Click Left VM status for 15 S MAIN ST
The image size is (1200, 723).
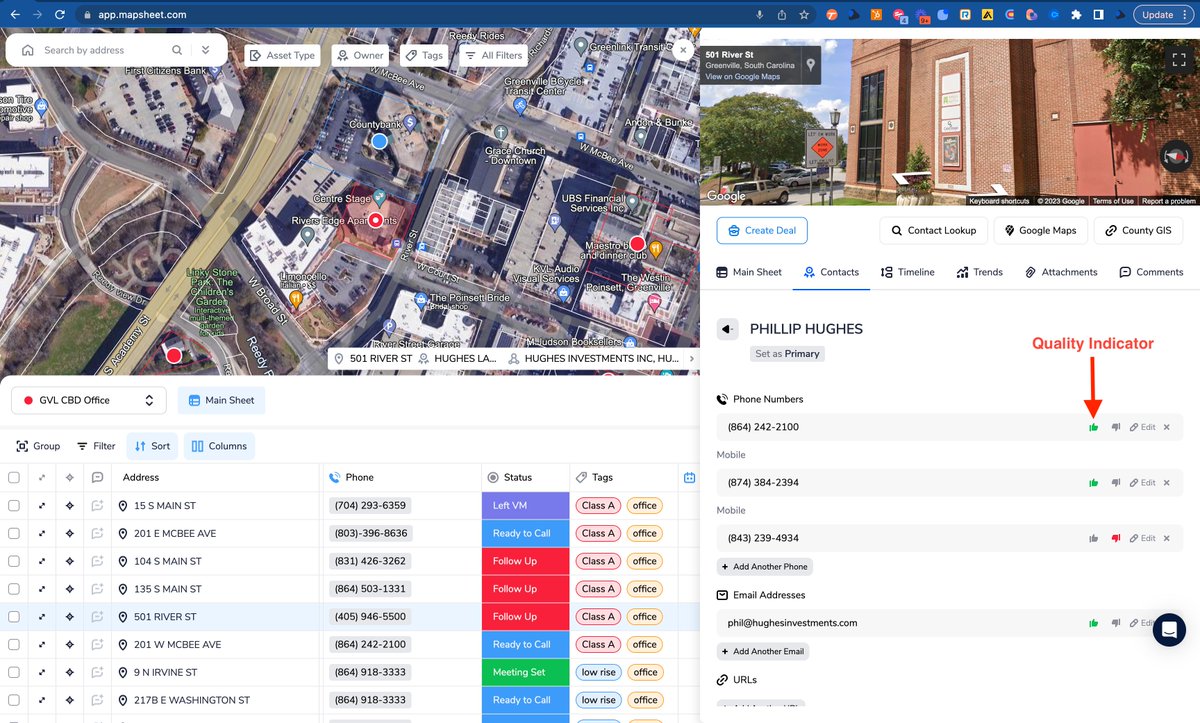tap(525, 506)
